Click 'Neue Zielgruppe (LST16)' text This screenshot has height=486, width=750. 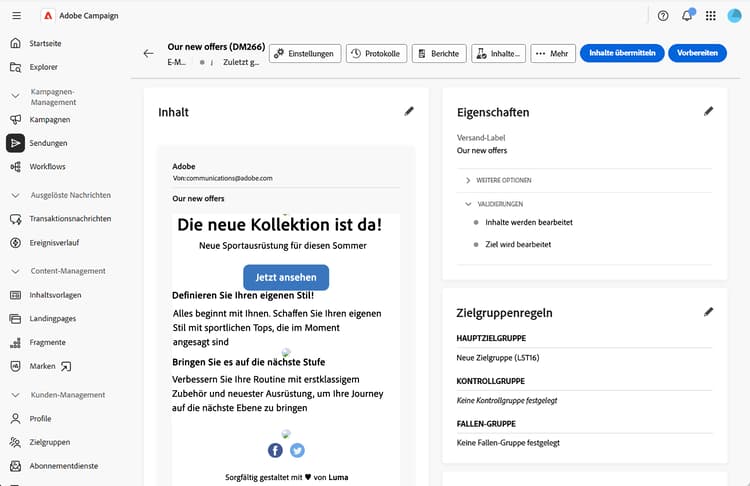point(497,358)
